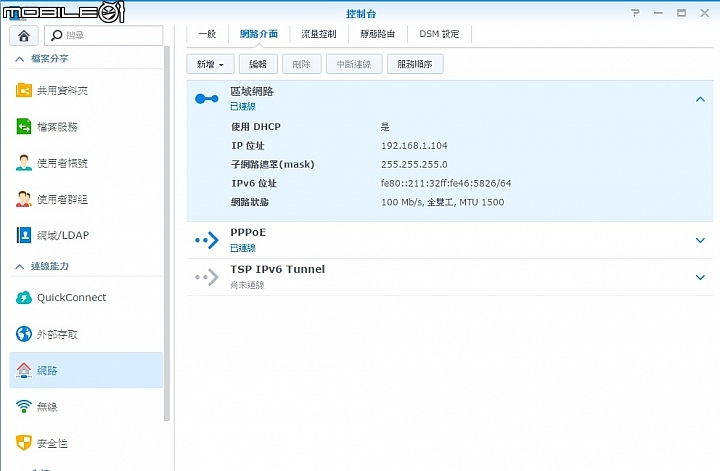The width and height of the screenshot is (720, 471).
Task: Focus the sidebar search field
Action: pyautogui.click(x=104, y=35)
